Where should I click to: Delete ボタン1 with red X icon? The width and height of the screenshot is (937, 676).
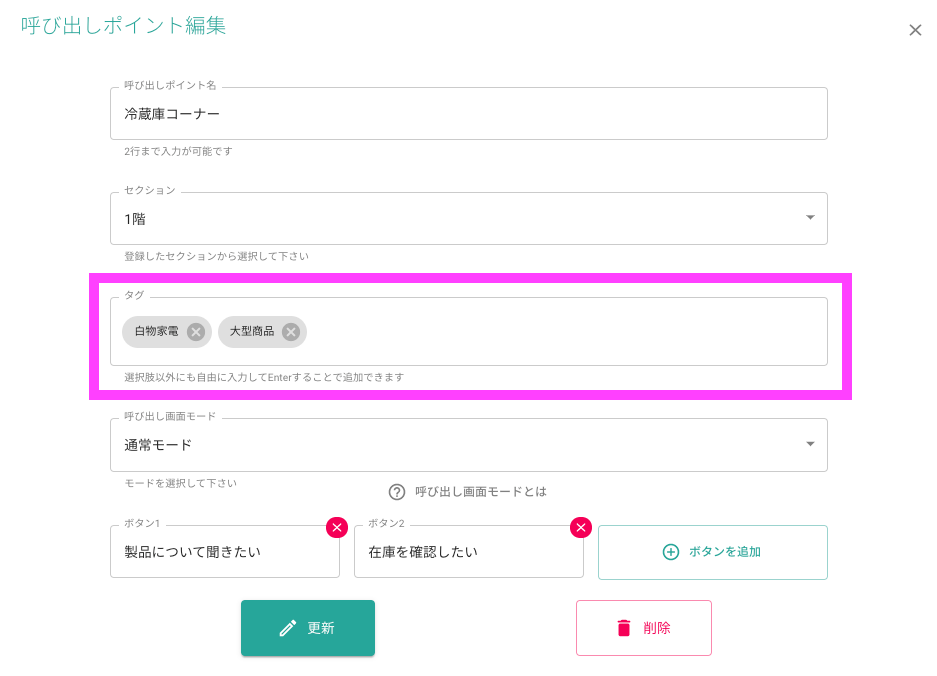tap(337, 527)
